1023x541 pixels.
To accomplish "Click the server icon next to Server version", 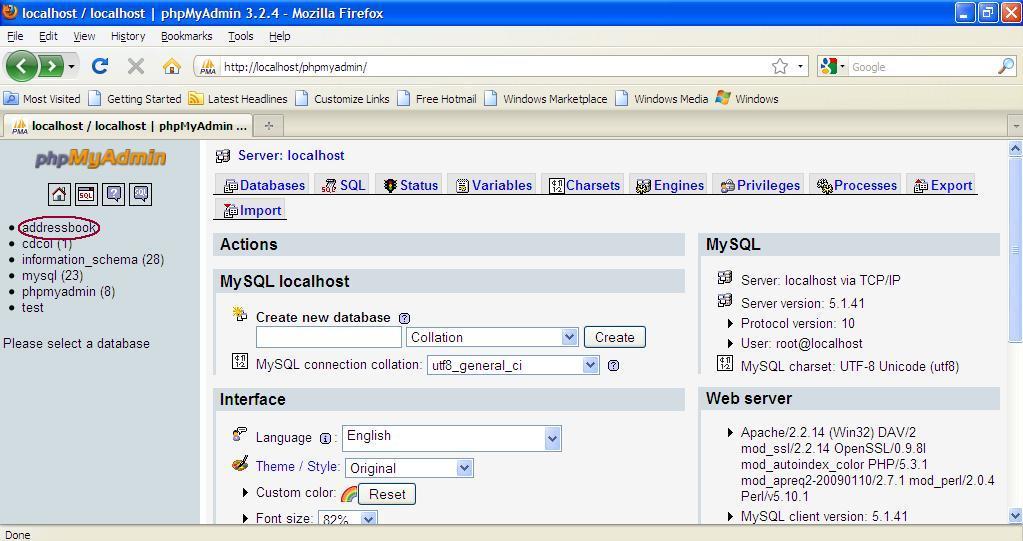I will coord(725,300).
